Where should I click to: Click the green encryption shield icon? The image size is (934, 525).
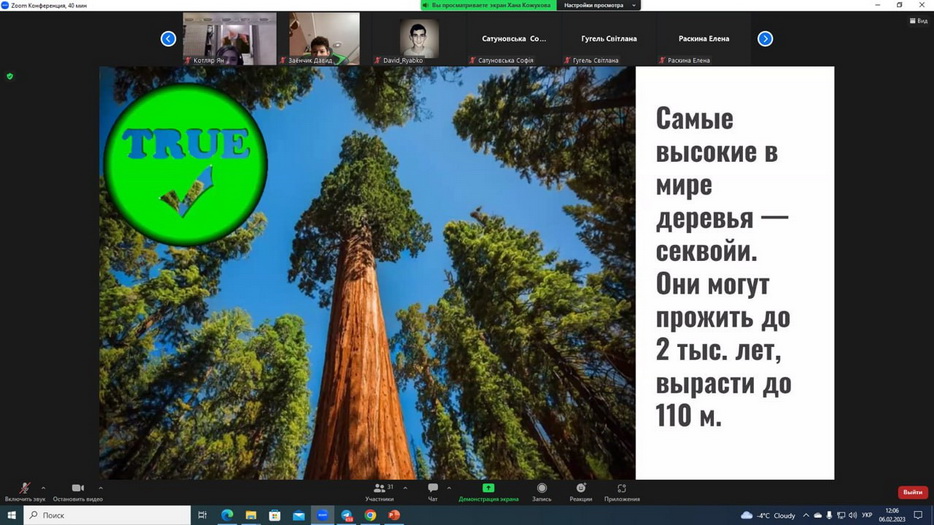coord(10,76)
